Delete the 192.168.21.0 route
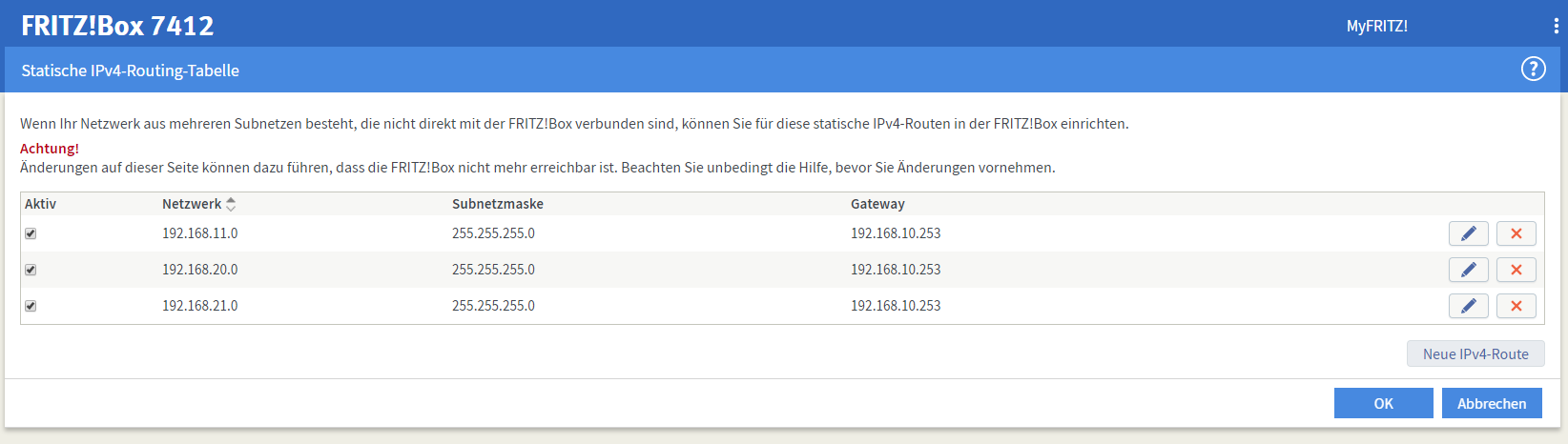The width and height of the screenshot is (1568, 444). point(1516,306)
